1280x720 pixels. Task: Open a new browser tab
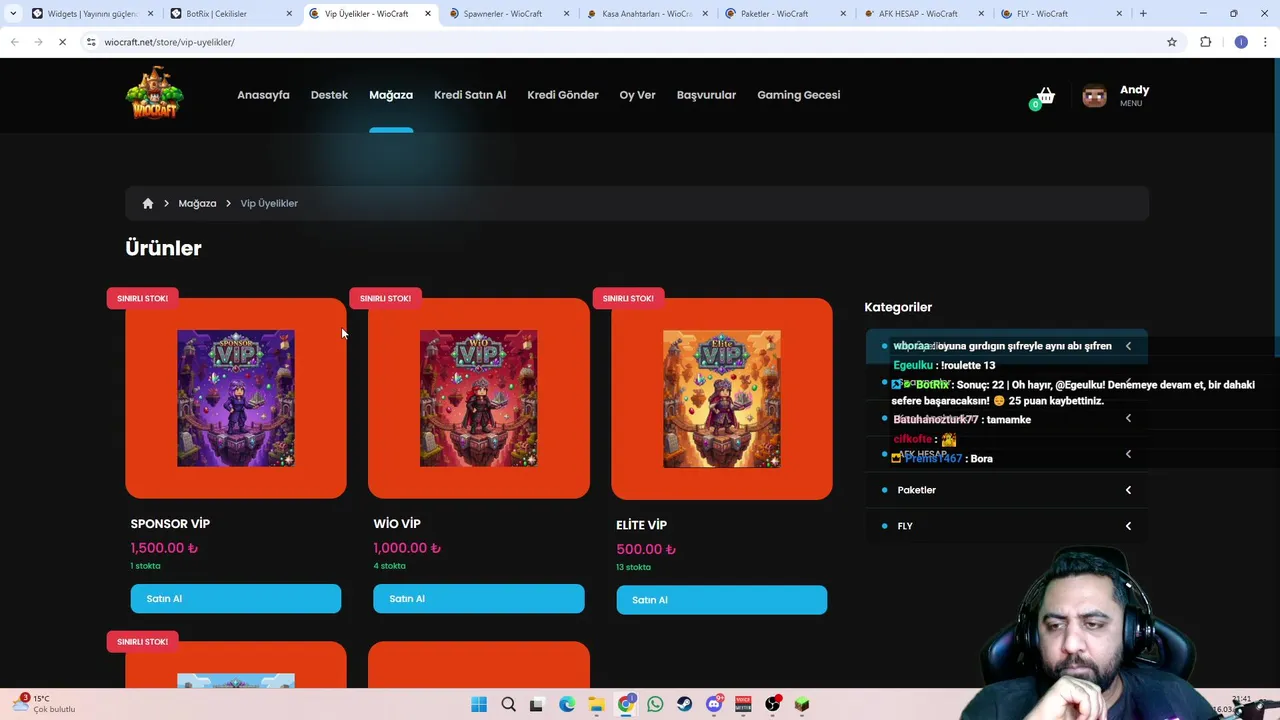tap(1143, 14)
